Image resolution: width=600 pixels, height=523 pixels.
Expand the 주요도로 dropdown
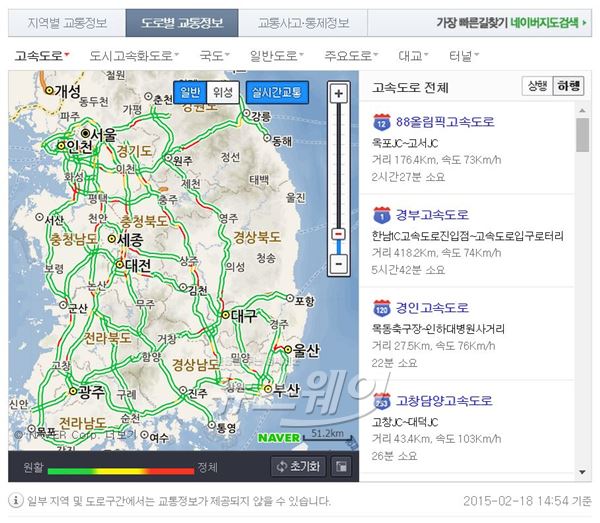(x=351, y=56)
